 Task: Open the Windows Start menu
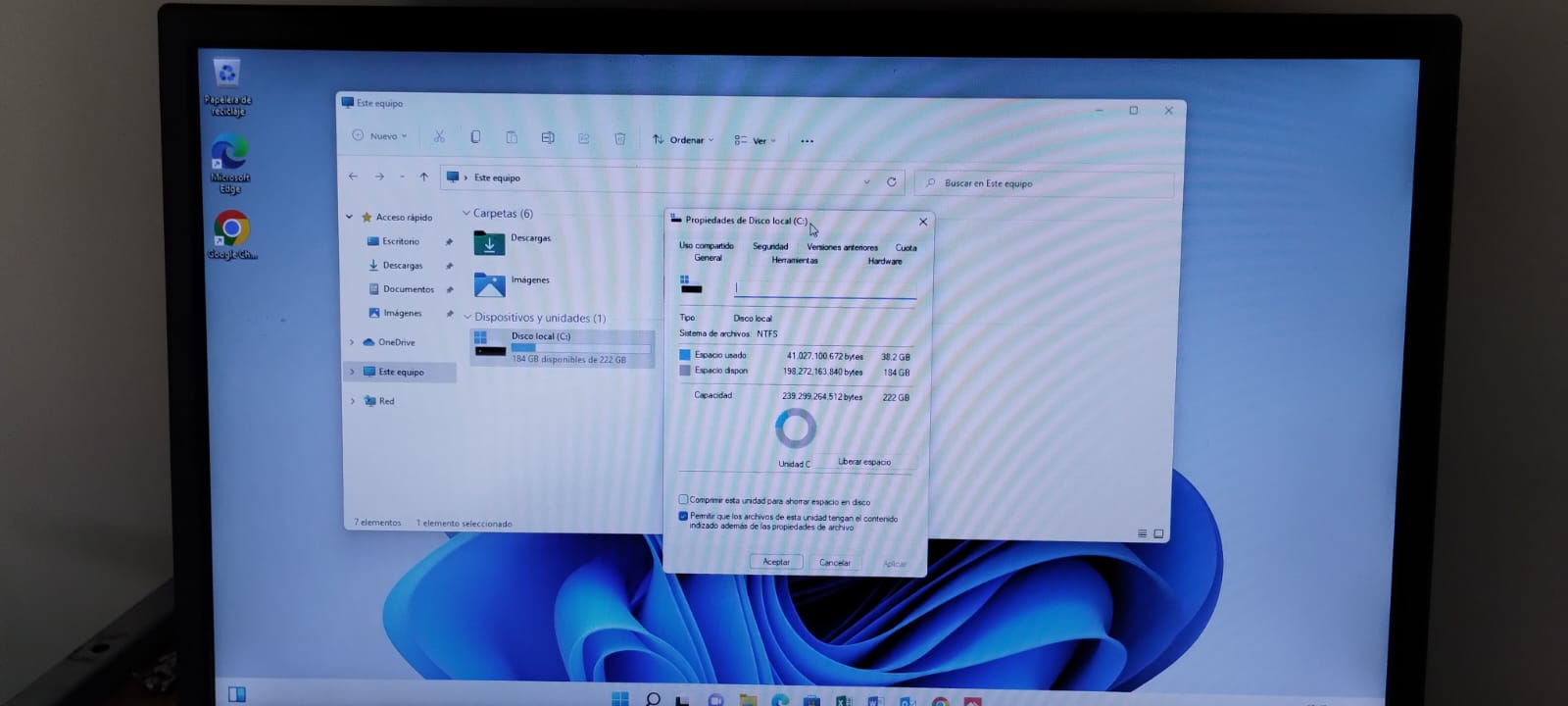pos(620,699)
